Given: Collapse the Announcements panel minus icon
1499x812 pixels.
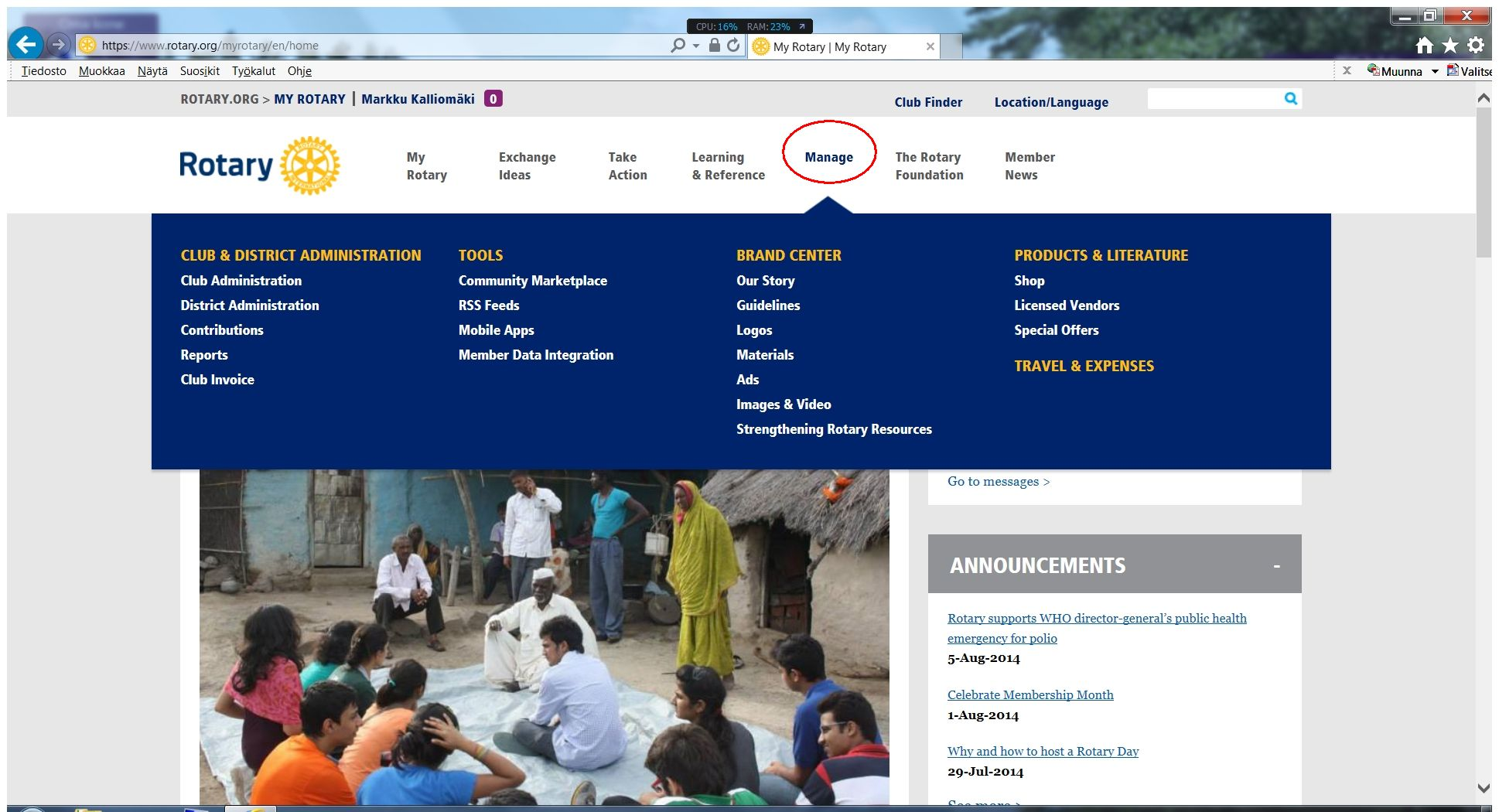Looking at the screenshot, I should 1276,566.
